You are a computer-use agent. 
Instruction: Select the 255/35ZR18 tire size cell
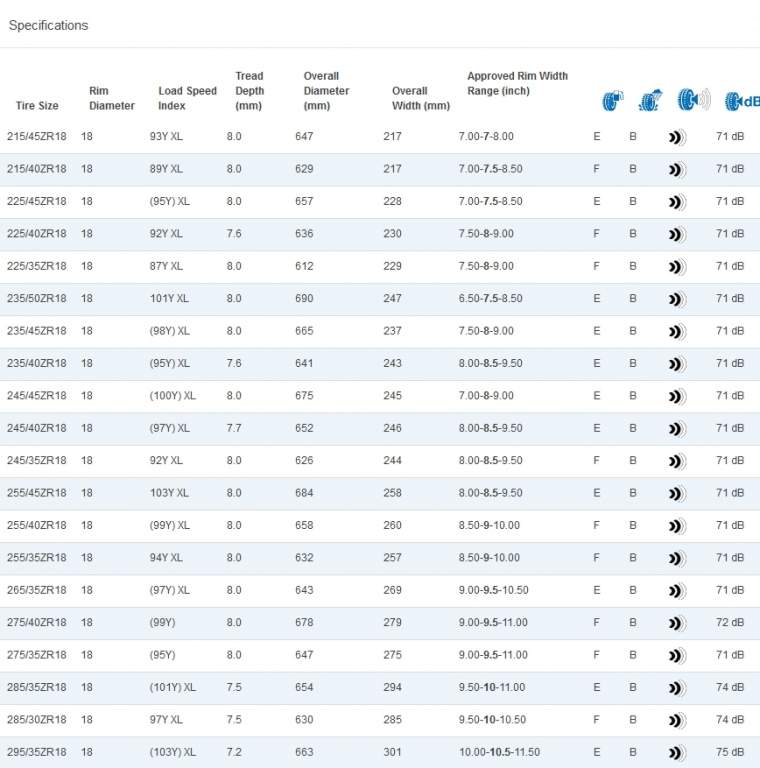click(37, 558)
